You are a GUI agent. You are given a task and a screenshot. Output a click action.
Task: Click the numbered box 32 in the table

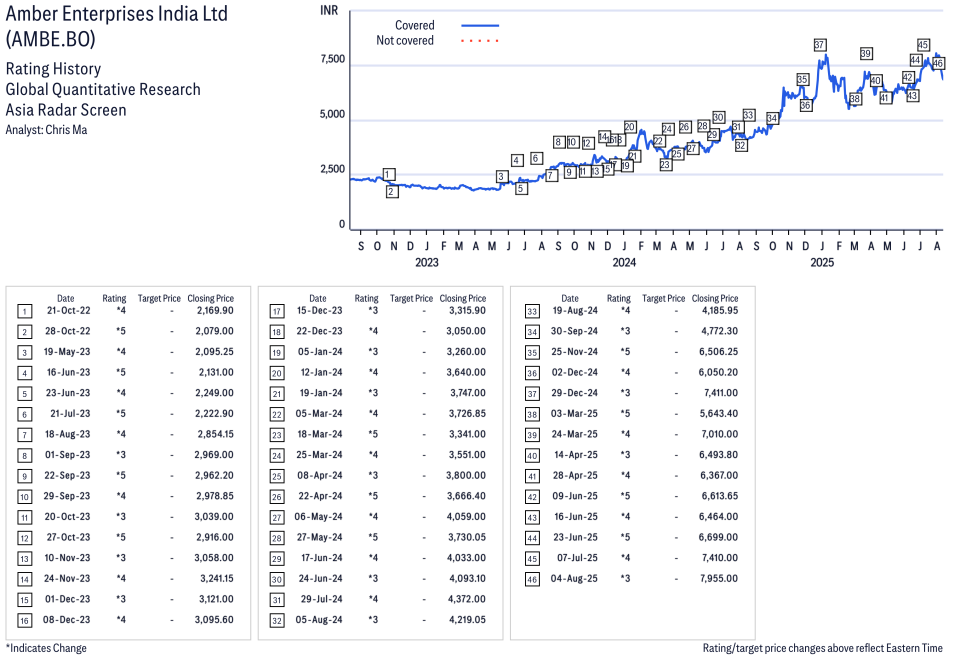[277, 621]
